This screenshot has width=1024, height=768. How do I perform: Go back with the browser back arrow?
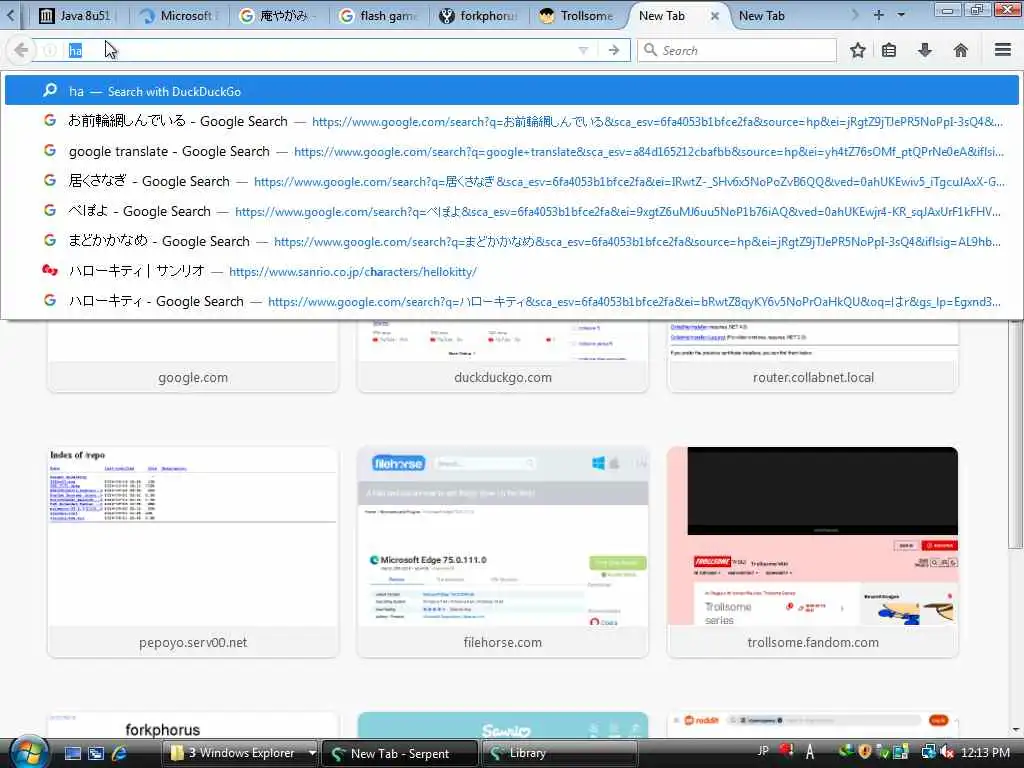coord(20,50)
